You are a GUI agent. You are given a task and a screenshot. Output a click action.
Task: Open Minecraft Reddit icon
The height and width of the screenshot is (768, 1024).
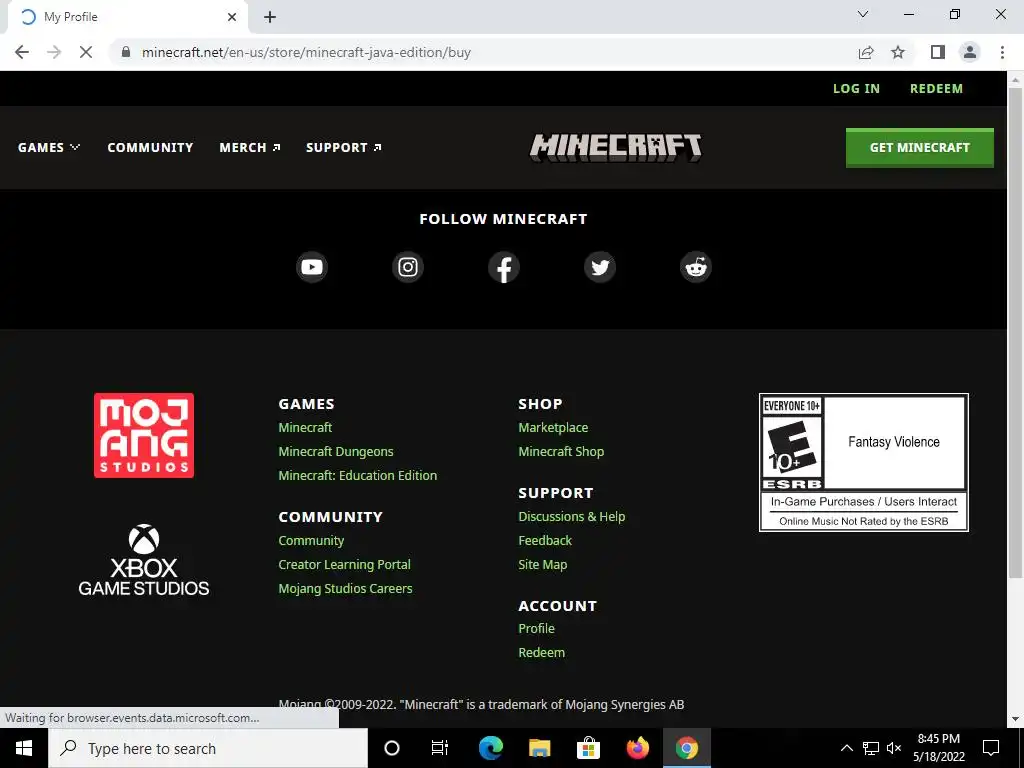coord(696,267)
